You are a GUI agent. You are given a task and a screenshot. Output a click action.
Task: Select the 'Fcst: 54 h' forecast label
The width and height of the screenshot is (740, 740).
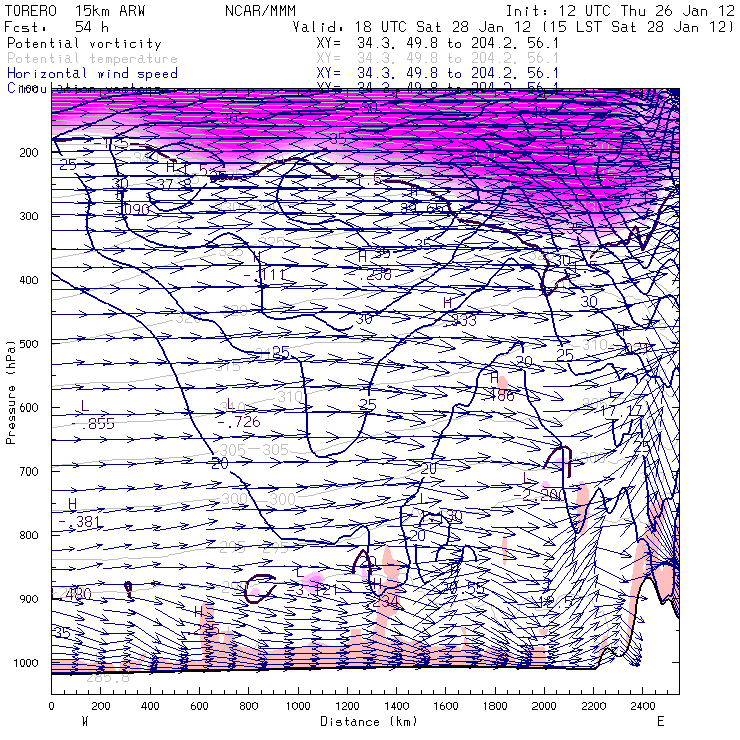point(57,27)
